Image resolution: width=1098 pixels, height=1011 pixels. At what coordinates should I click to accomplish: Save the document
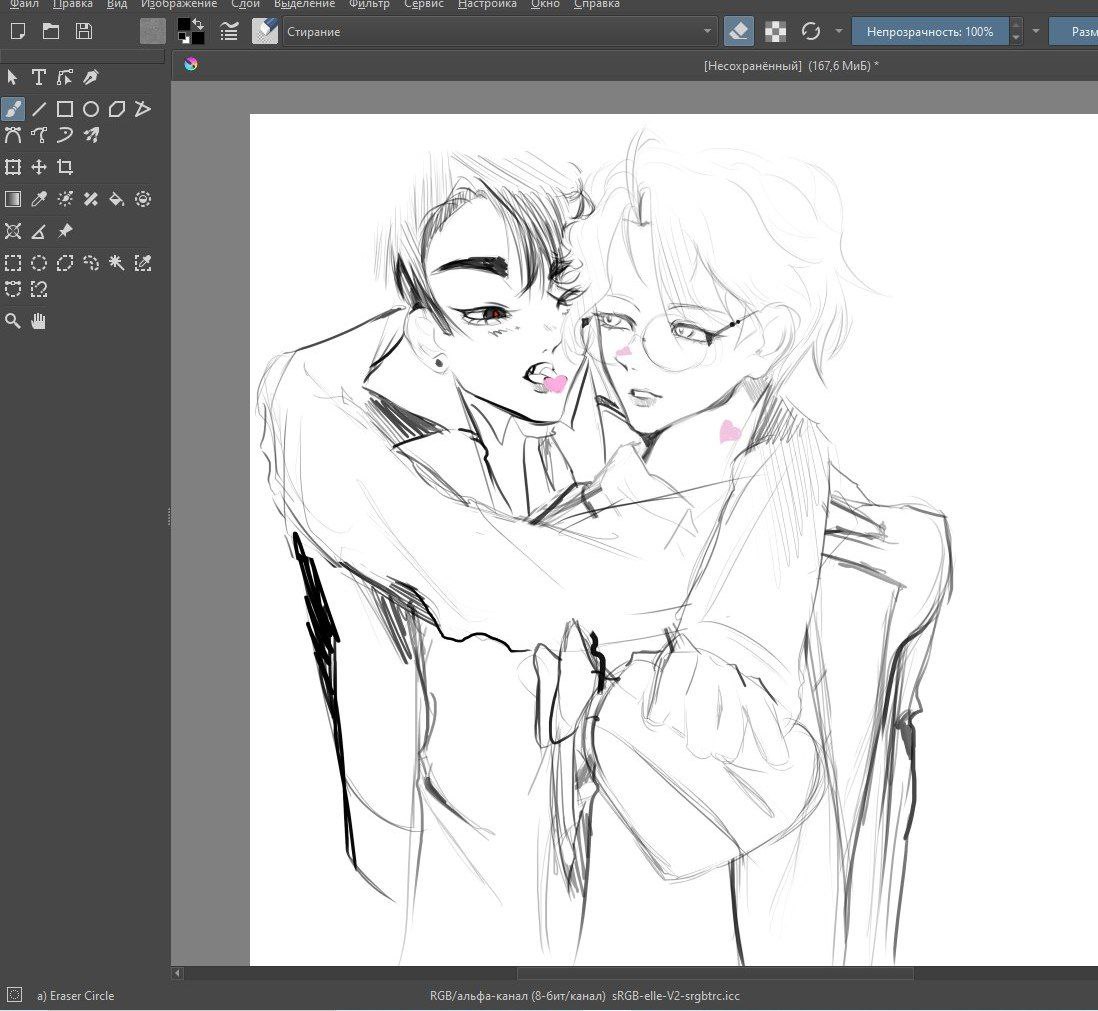click(x=84, y=31)
